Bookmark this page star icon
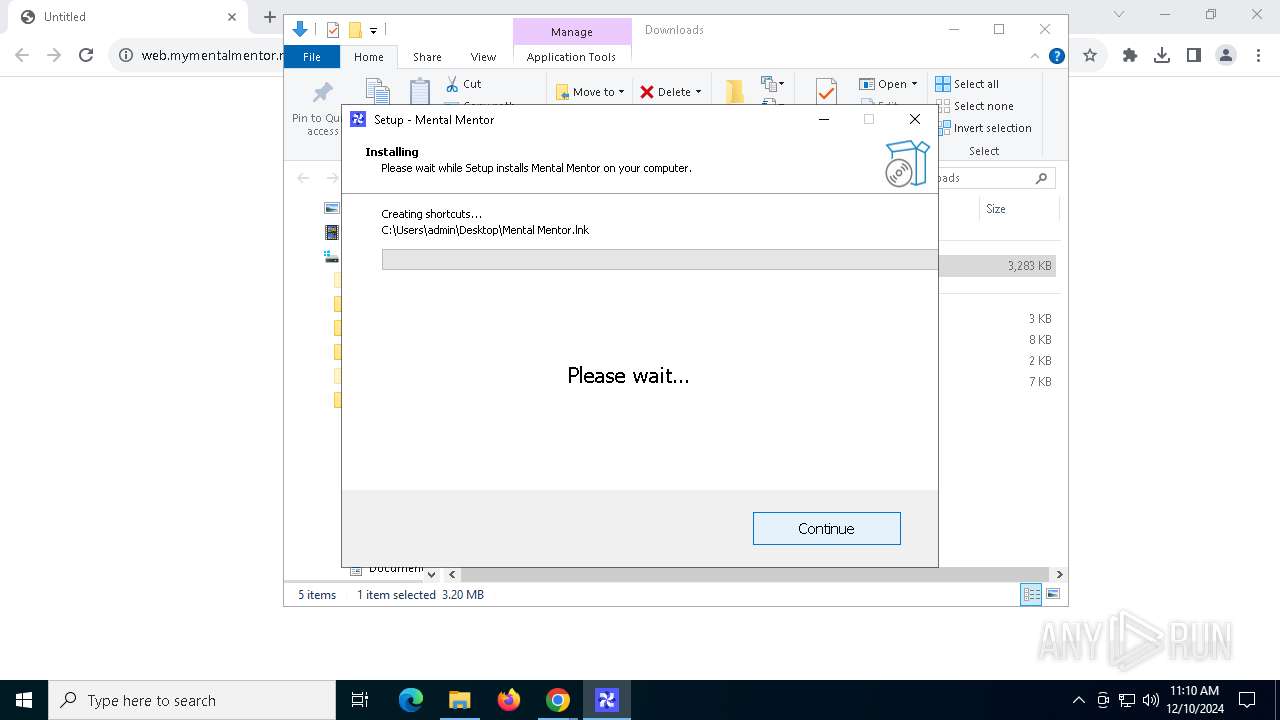 coord(1090,55)
